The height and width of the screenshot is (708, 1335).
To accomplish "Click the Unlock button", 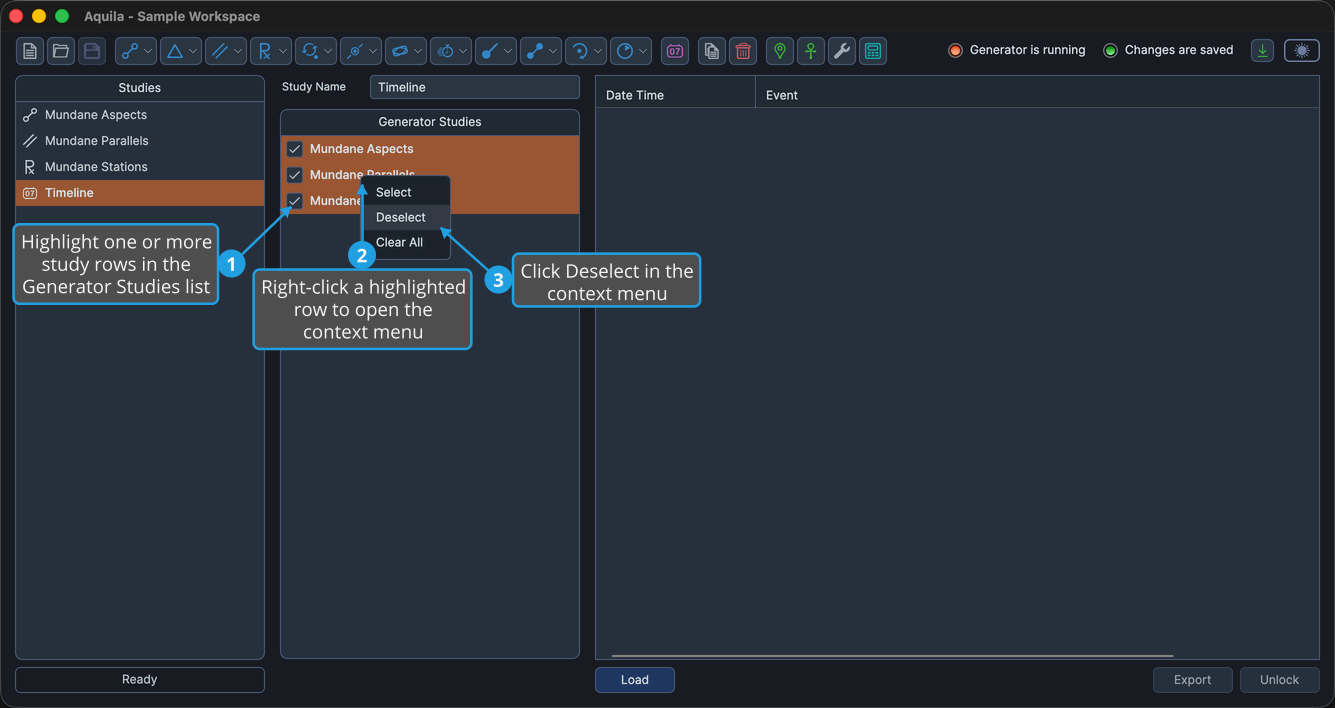I will pyautogui.click(x=1280, y=680).
